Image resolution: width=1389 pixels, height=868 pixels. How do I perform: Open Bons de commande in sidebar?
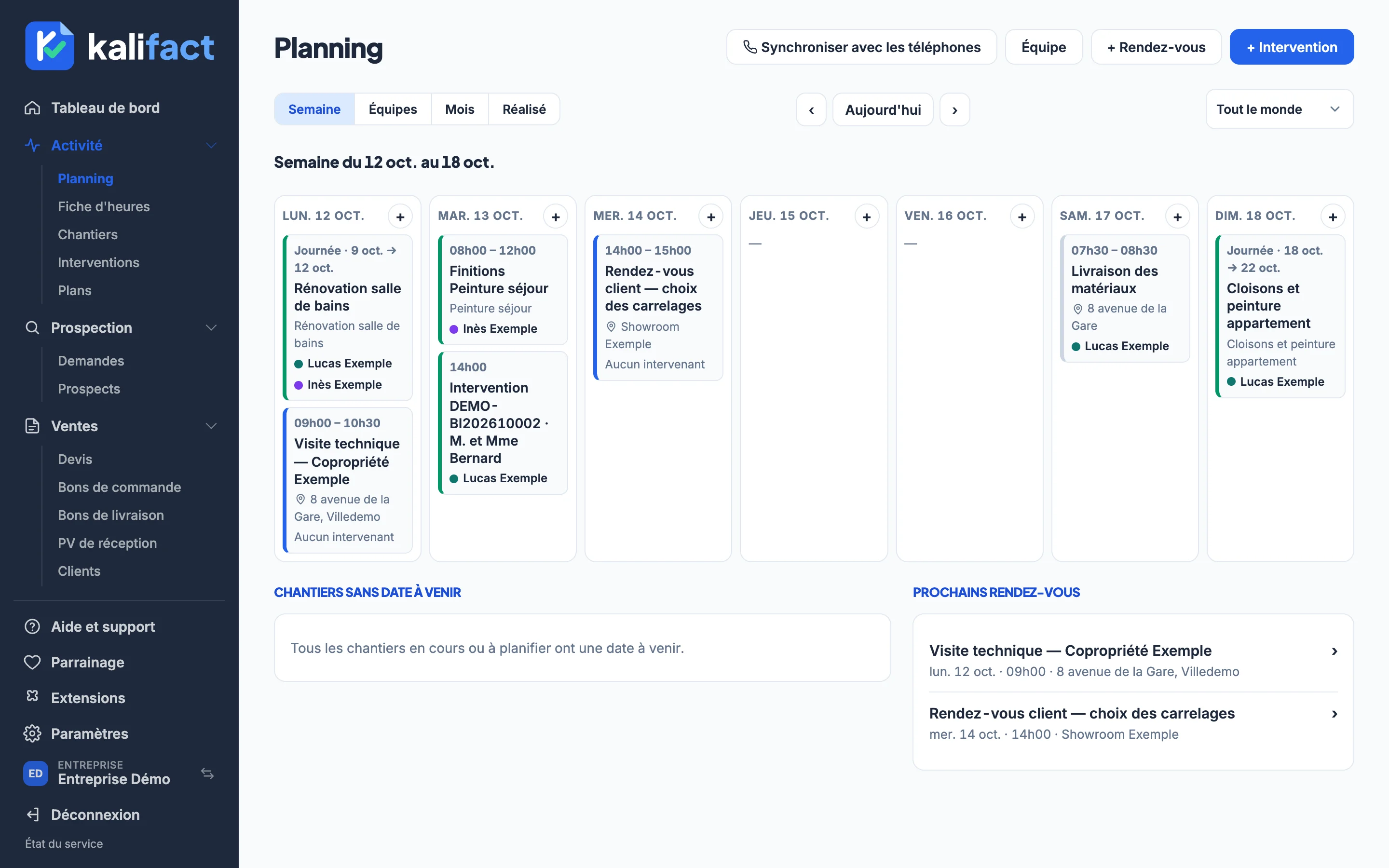tap(120, 488)
